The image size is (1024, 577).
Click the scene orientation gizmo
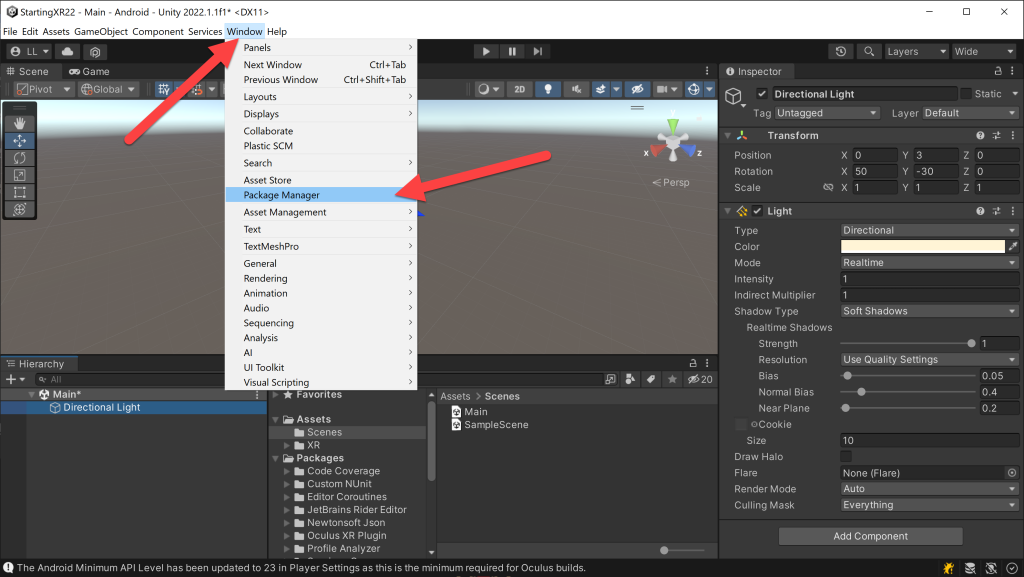pyautogui.click(x=673, y=140)
